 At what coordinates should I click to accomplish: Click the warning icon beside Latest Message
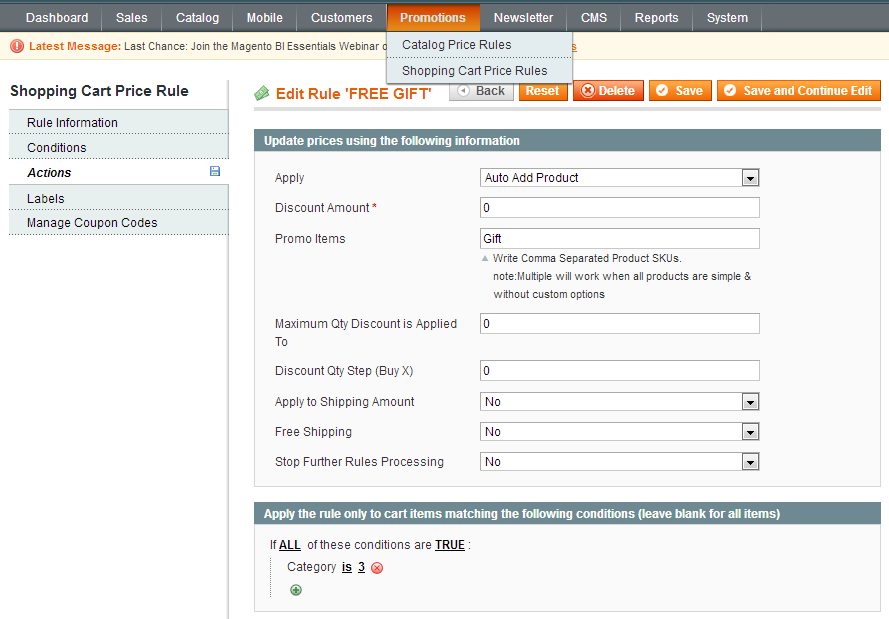pos(17,46)
